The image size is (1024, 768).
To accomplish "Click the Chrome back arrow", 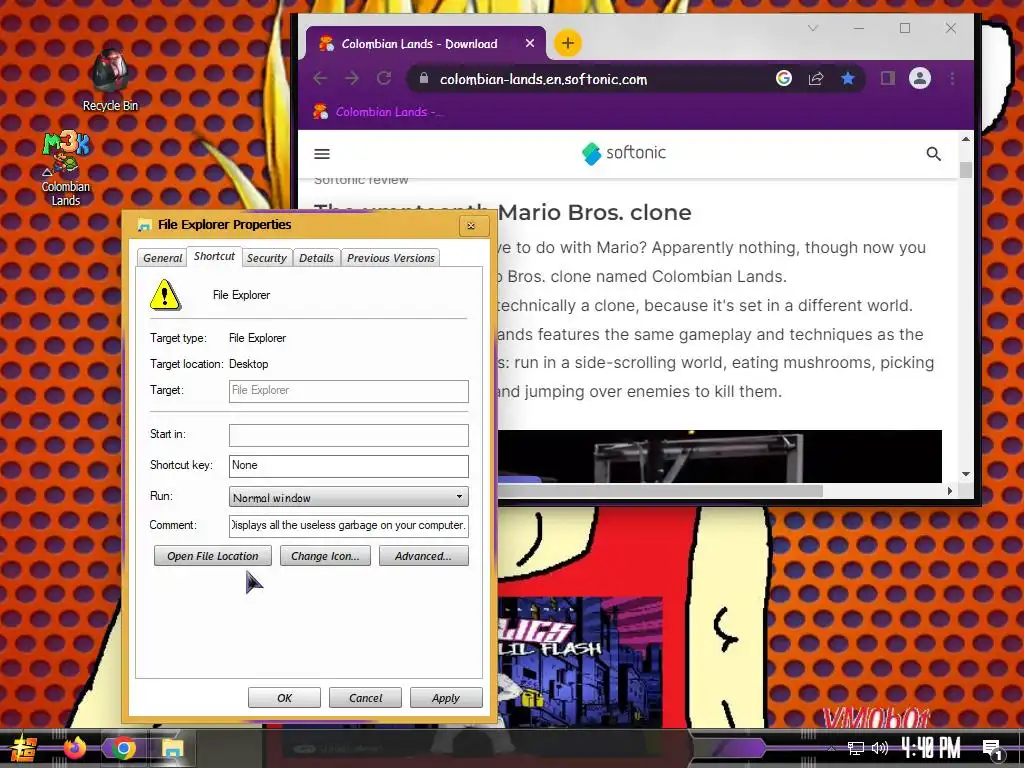I will click(x=320, y=78).
